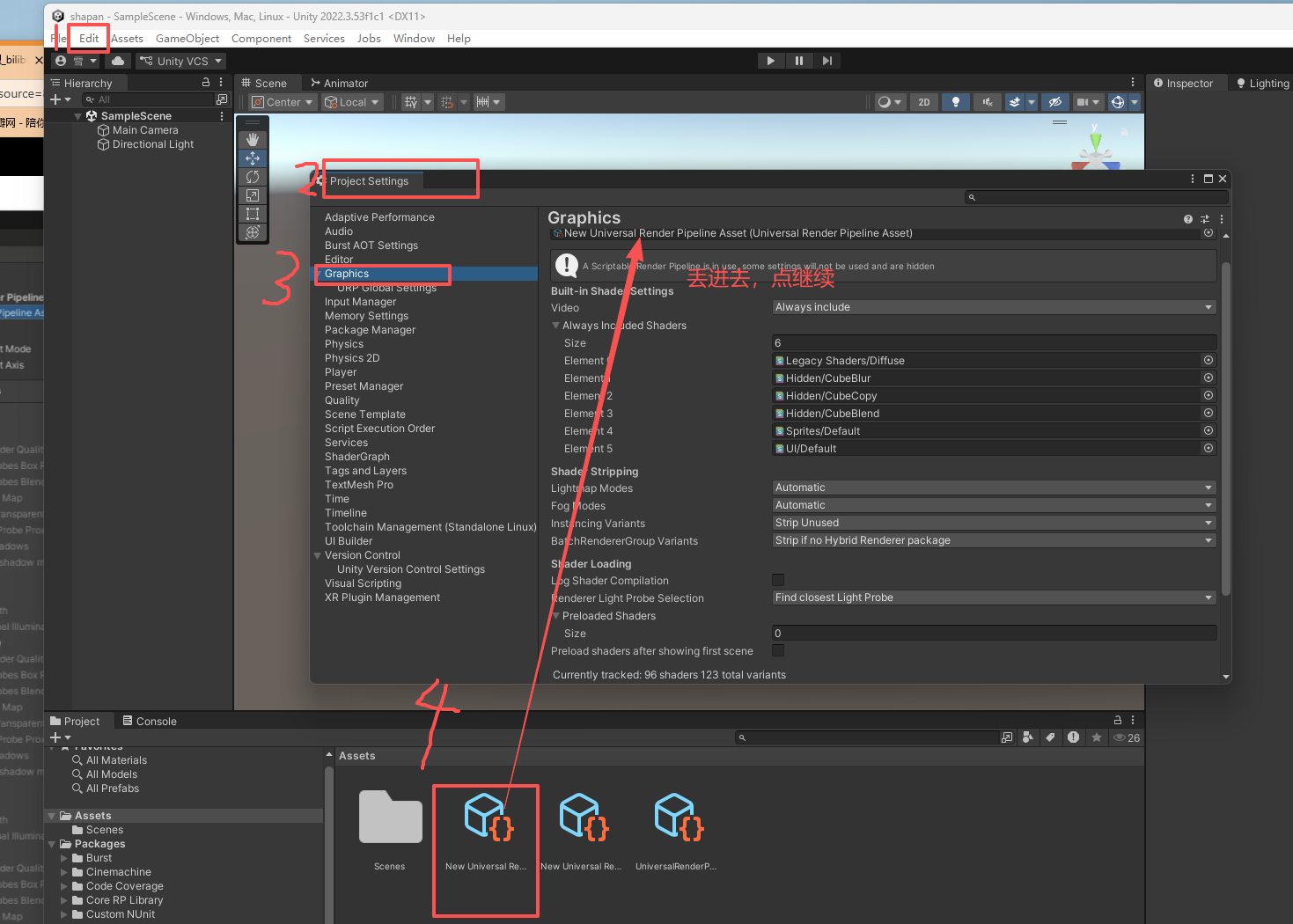
Task: Select URP Global Settings entry
Action: [386, 288]
